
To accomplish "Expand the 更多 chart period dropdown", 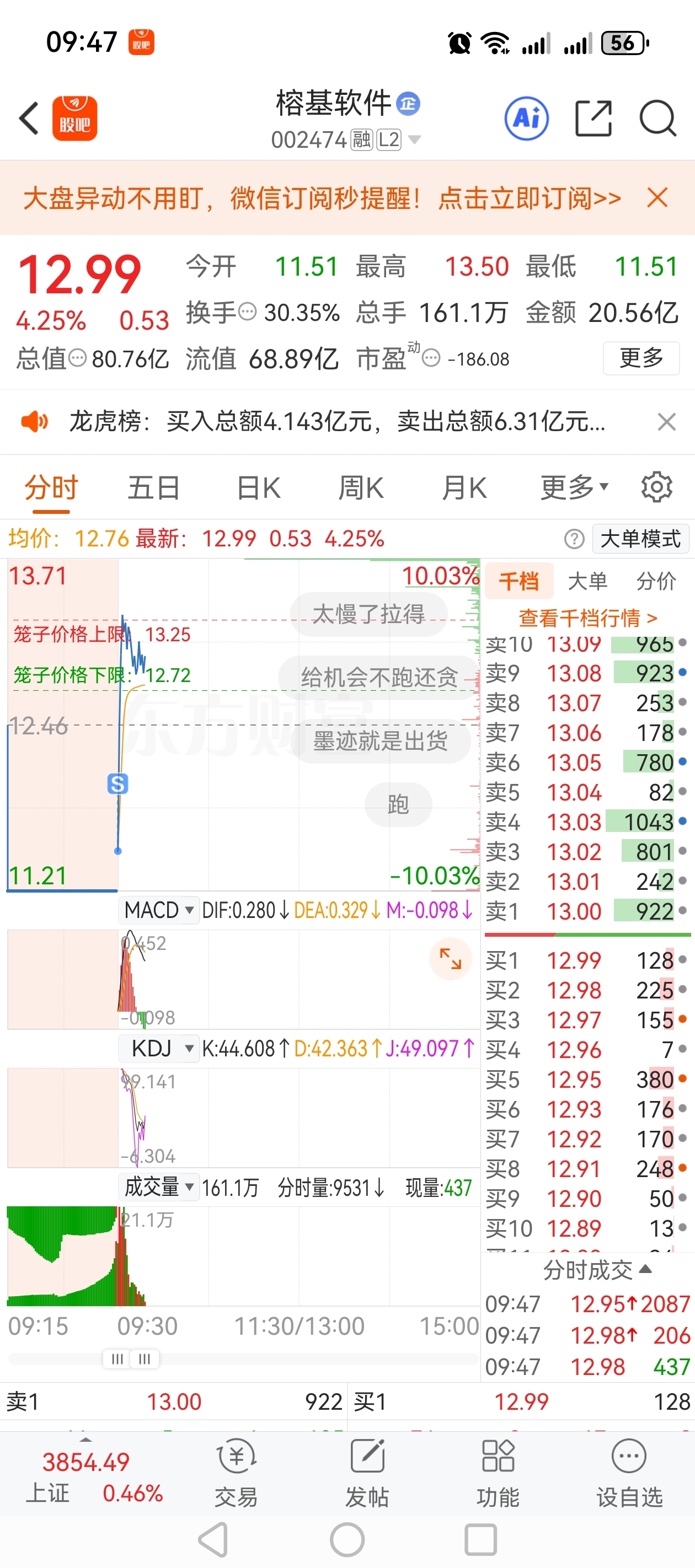I will [x=574, y=488].
